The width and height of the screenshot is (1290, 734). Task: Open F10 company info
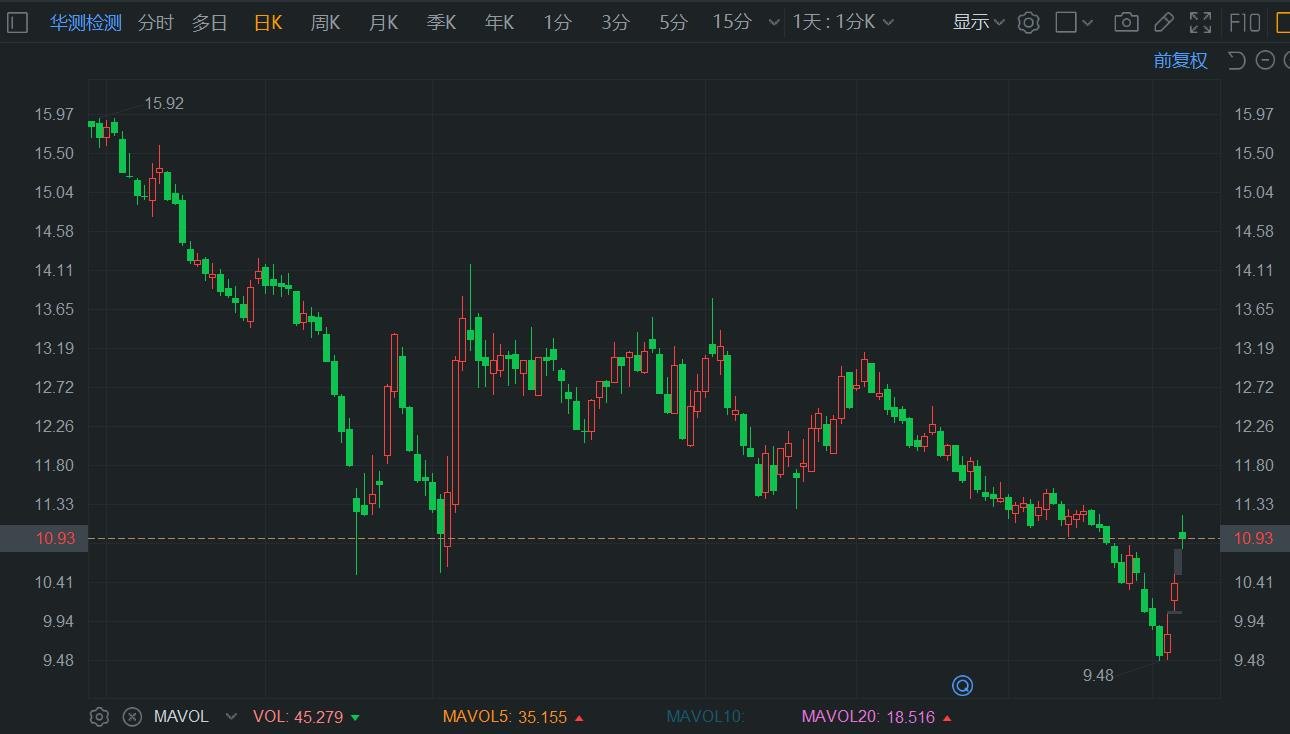[1244, 22]
